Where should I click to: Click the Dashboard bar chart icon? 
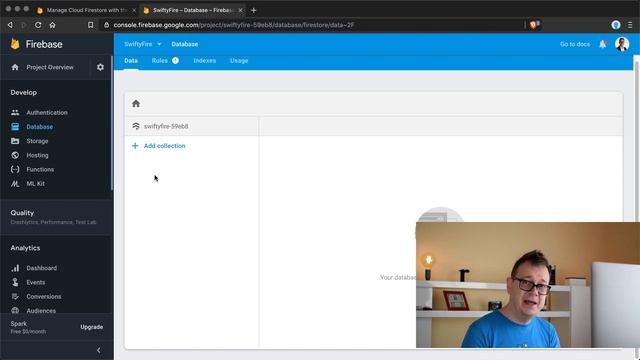pyautogui.click(x=15, y=268)
